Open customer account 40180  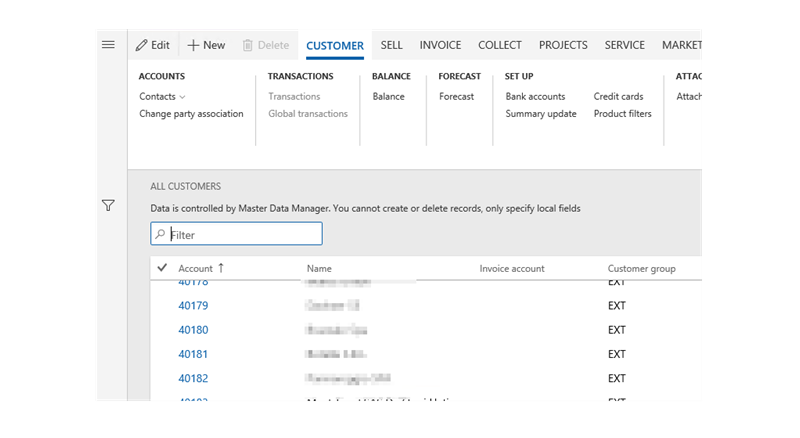pos(193,330)
